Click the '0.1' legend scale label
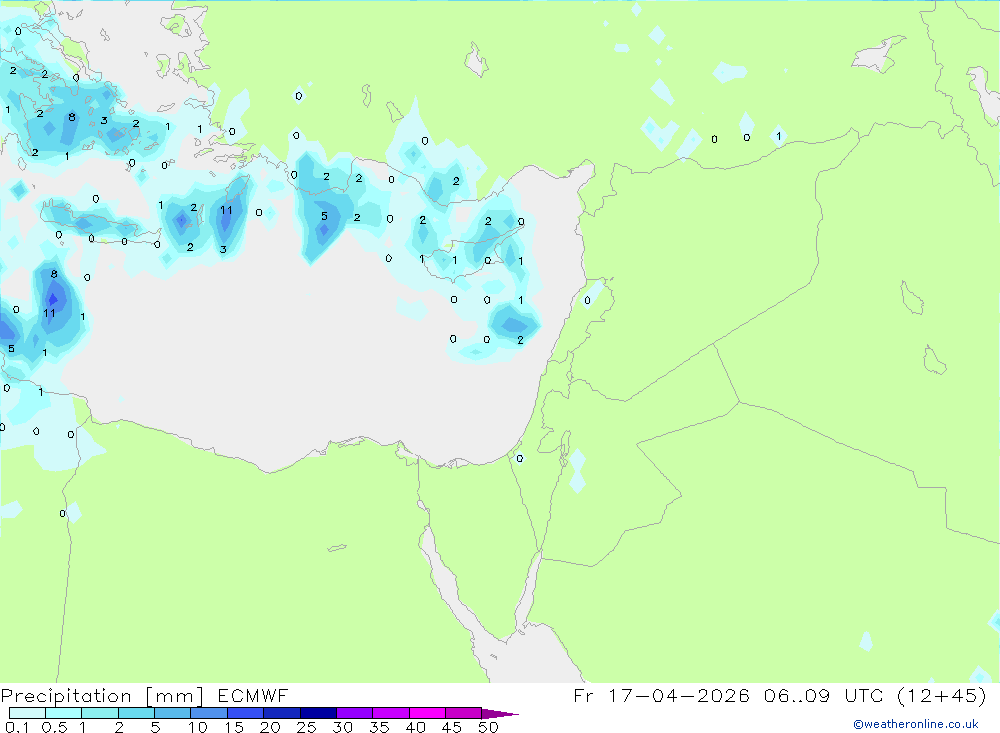 tap(17, 727)
